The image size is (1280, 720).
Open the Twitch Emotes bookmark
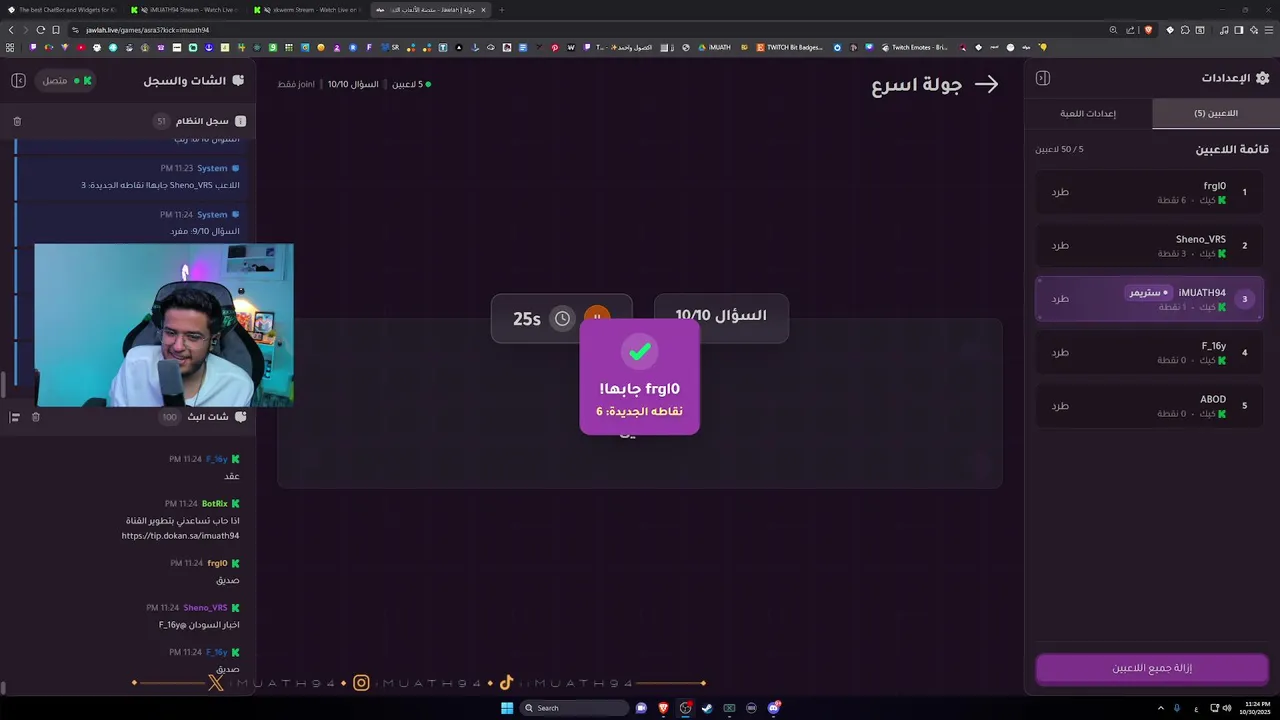tap(914, 47)
